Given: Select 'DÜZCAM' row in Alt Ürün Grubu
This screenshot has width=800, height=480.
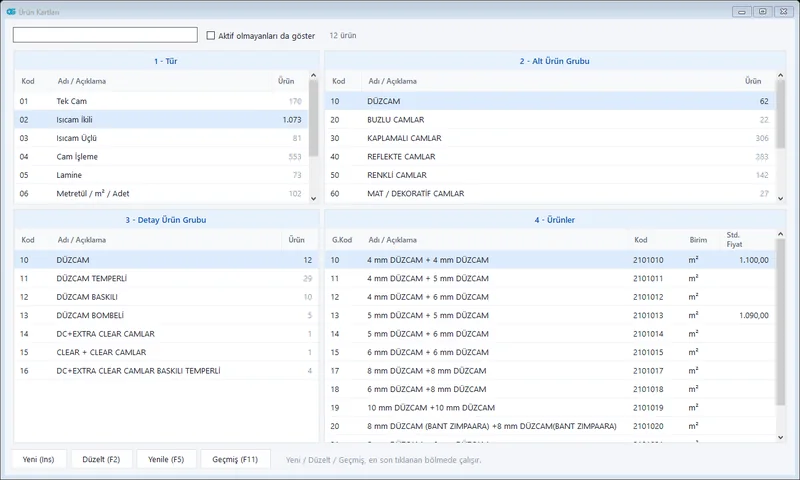Looking at the screenshot, I should 550,101.
